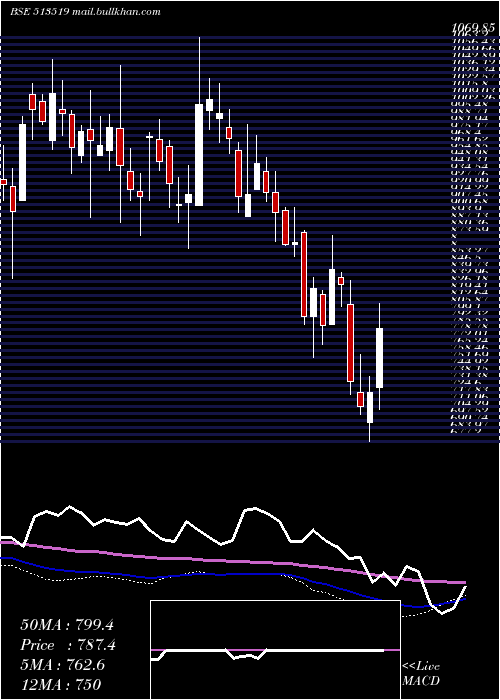The height and width of the screenshot is (700, 500).
Task: Click inside the Live MACD chart box
Action: click(275, 650)
